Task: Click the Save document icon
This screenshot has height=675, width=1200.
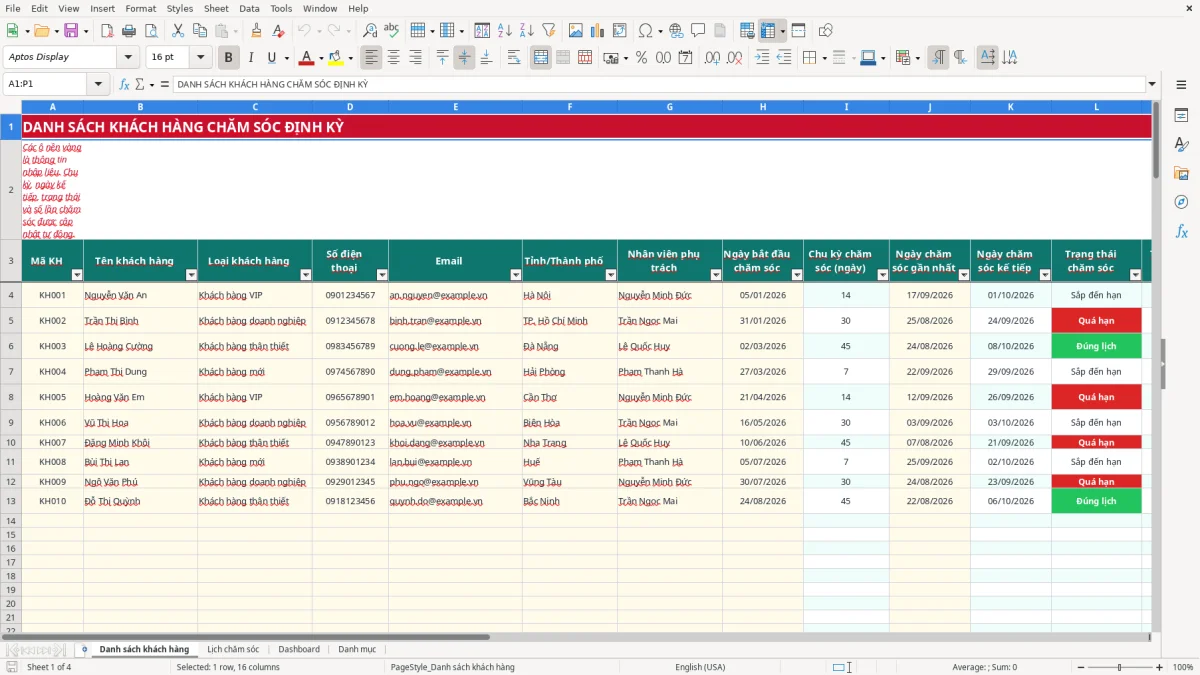Action: click(71, 31)
